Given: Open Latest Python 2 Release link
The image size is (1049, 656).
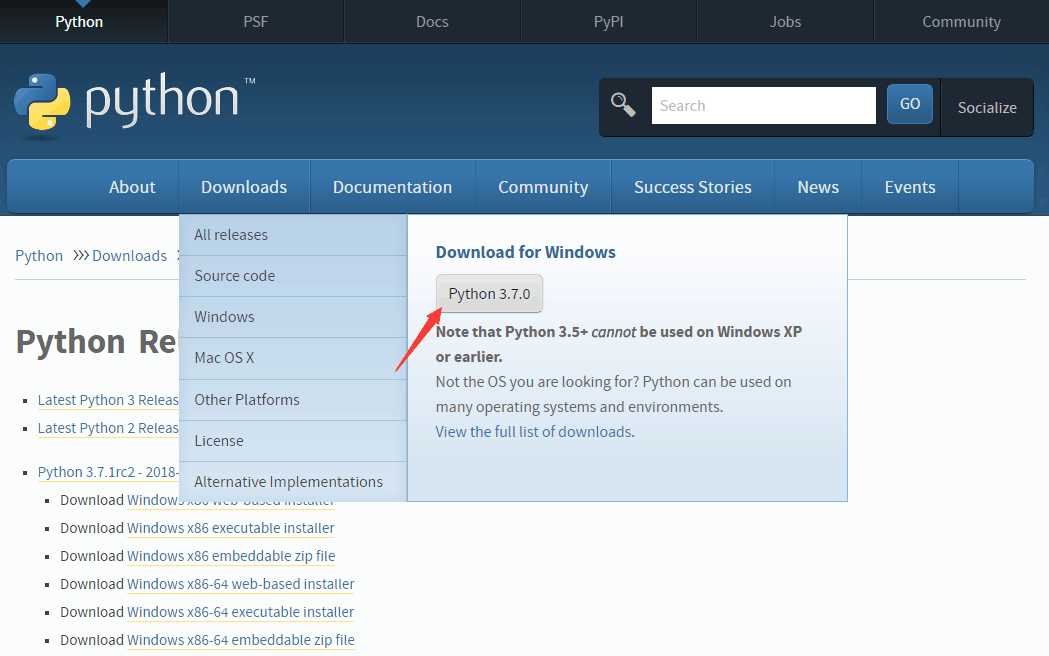Looking at the screenshot, I should (108, 428).
